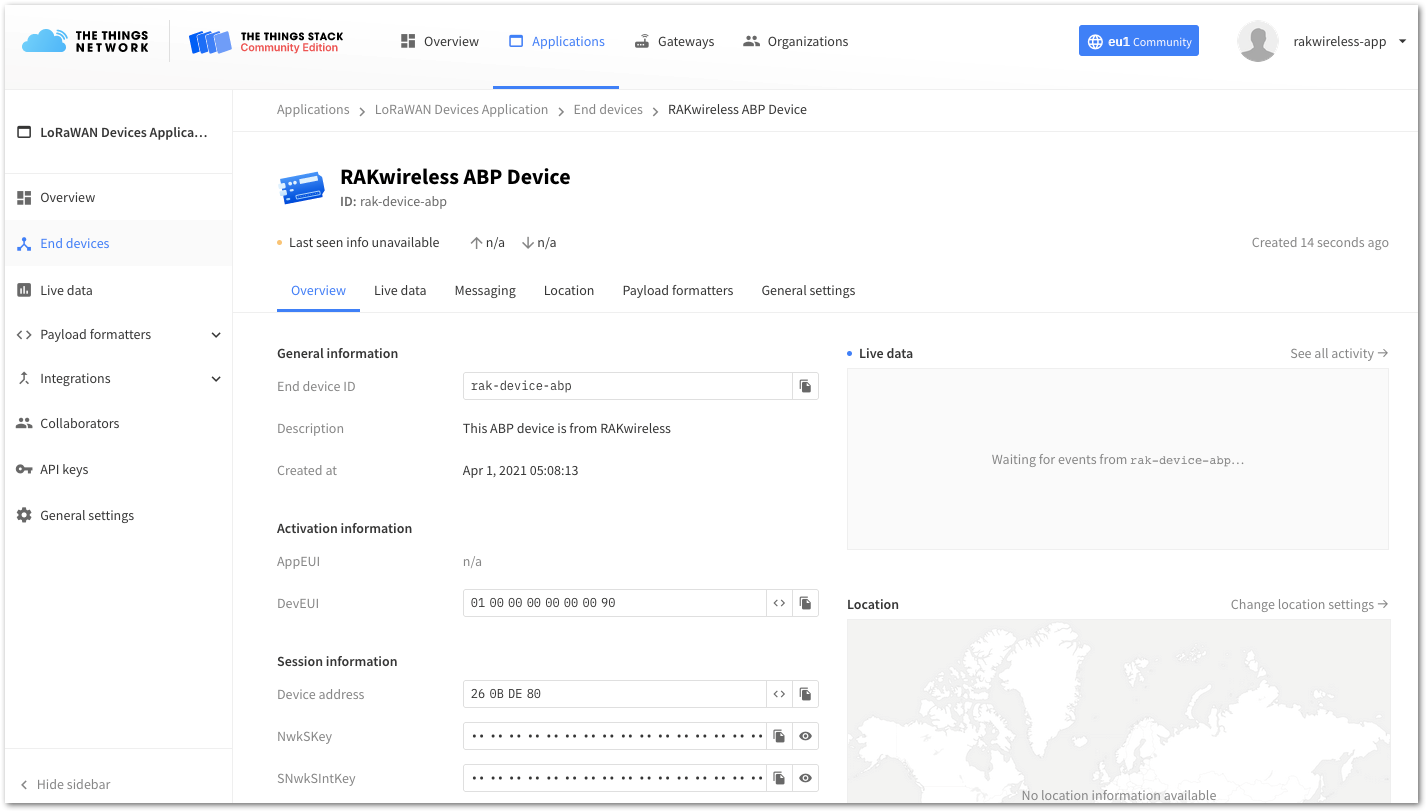
Task: Click LoRaWAN Devices Application breadcrumb
Action: (461, 109)
